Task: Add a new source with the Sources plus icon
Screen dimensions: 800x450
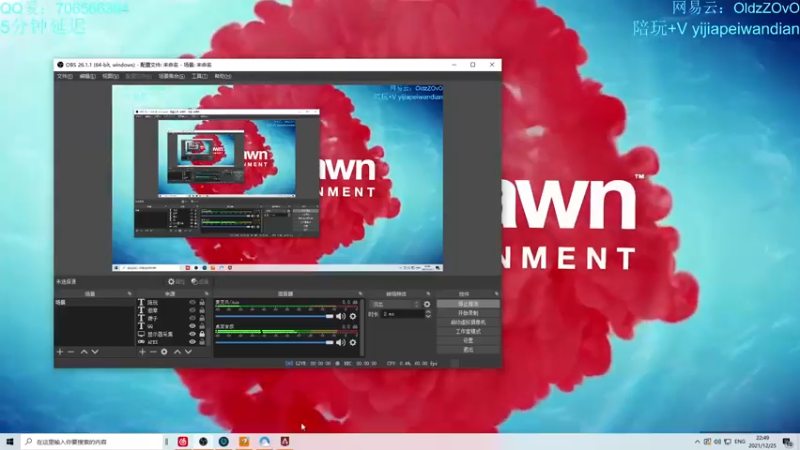Action: 142,352
